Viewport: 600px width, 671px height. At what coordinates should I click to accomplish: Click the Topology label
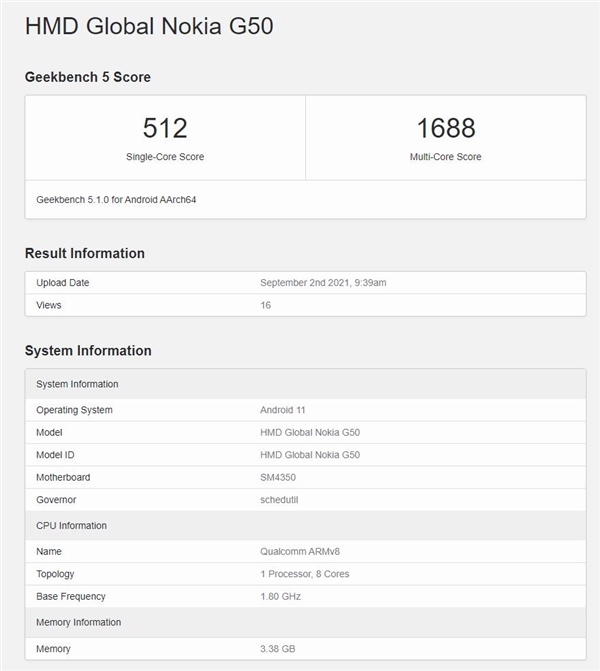click(55, 574)
